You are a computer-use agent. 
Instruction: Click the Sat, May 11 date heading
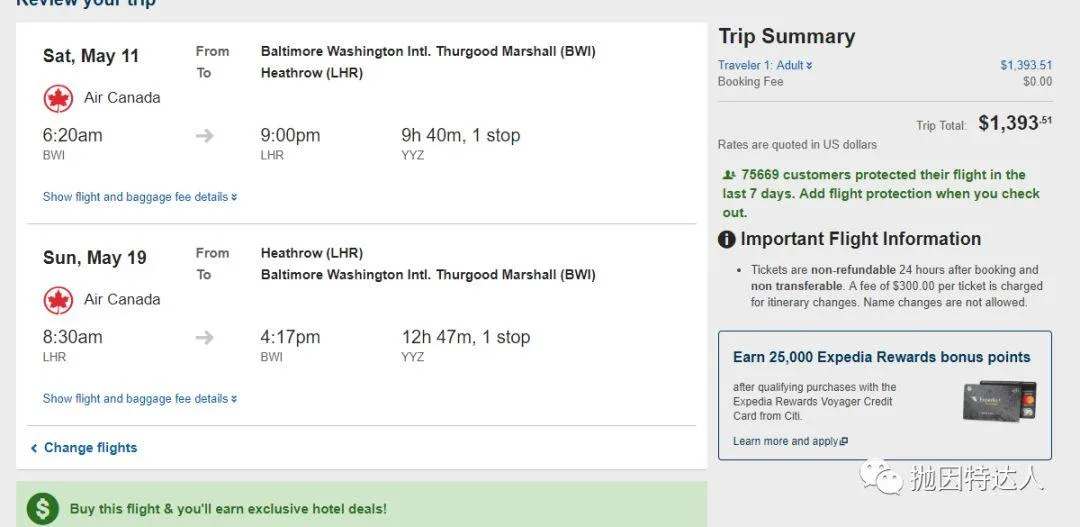(x=91, y=56)
